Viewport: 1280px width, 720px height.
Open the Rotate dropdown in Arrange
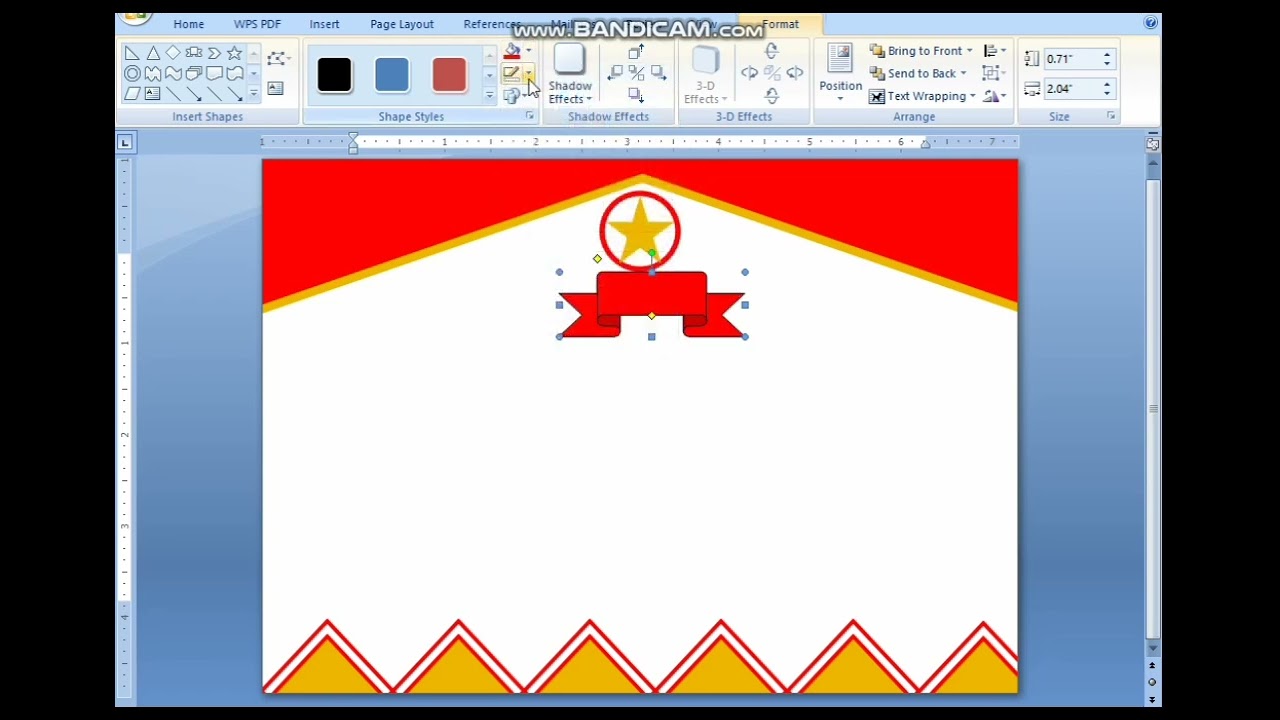[x=994, y=96]
